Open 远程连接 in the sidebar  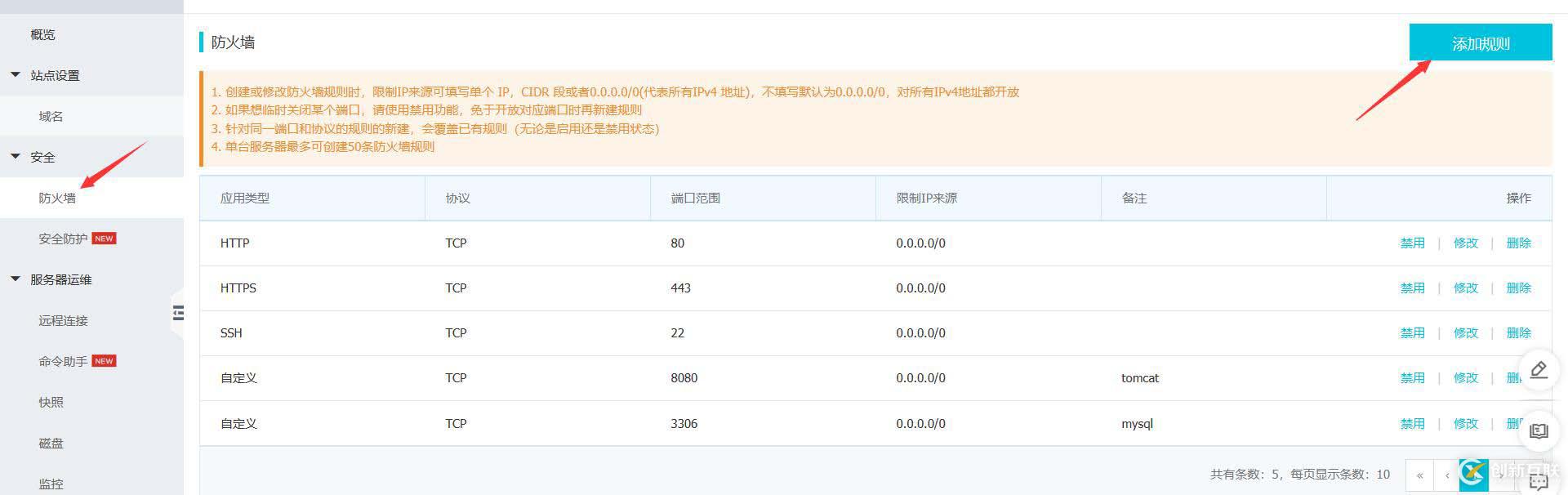tap(63, 320)
